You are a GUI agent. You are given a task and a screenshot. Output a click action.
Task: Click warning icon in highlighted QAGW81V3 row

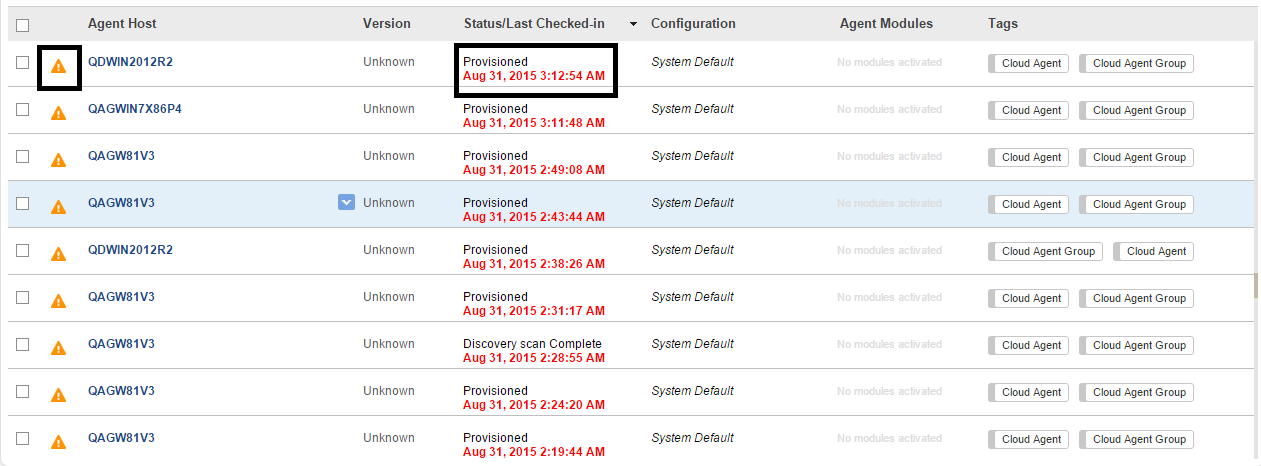pos(58,207)
